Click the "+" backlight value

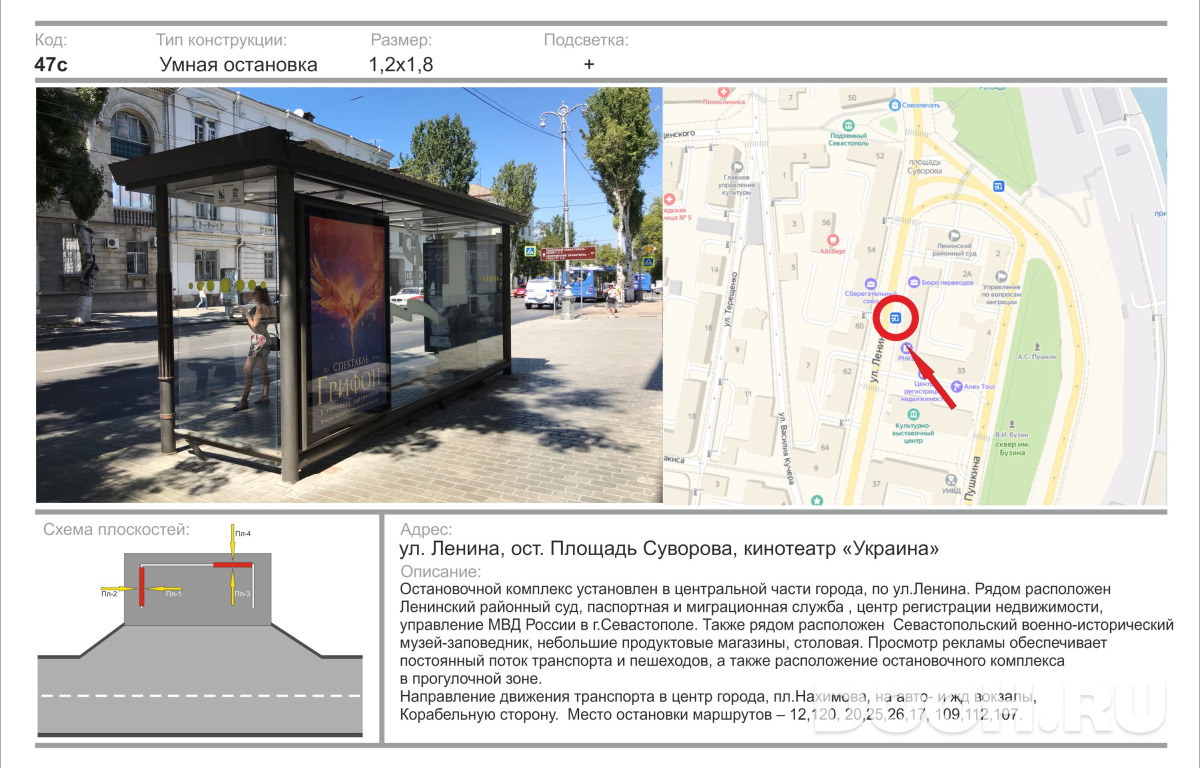(589, 64)
